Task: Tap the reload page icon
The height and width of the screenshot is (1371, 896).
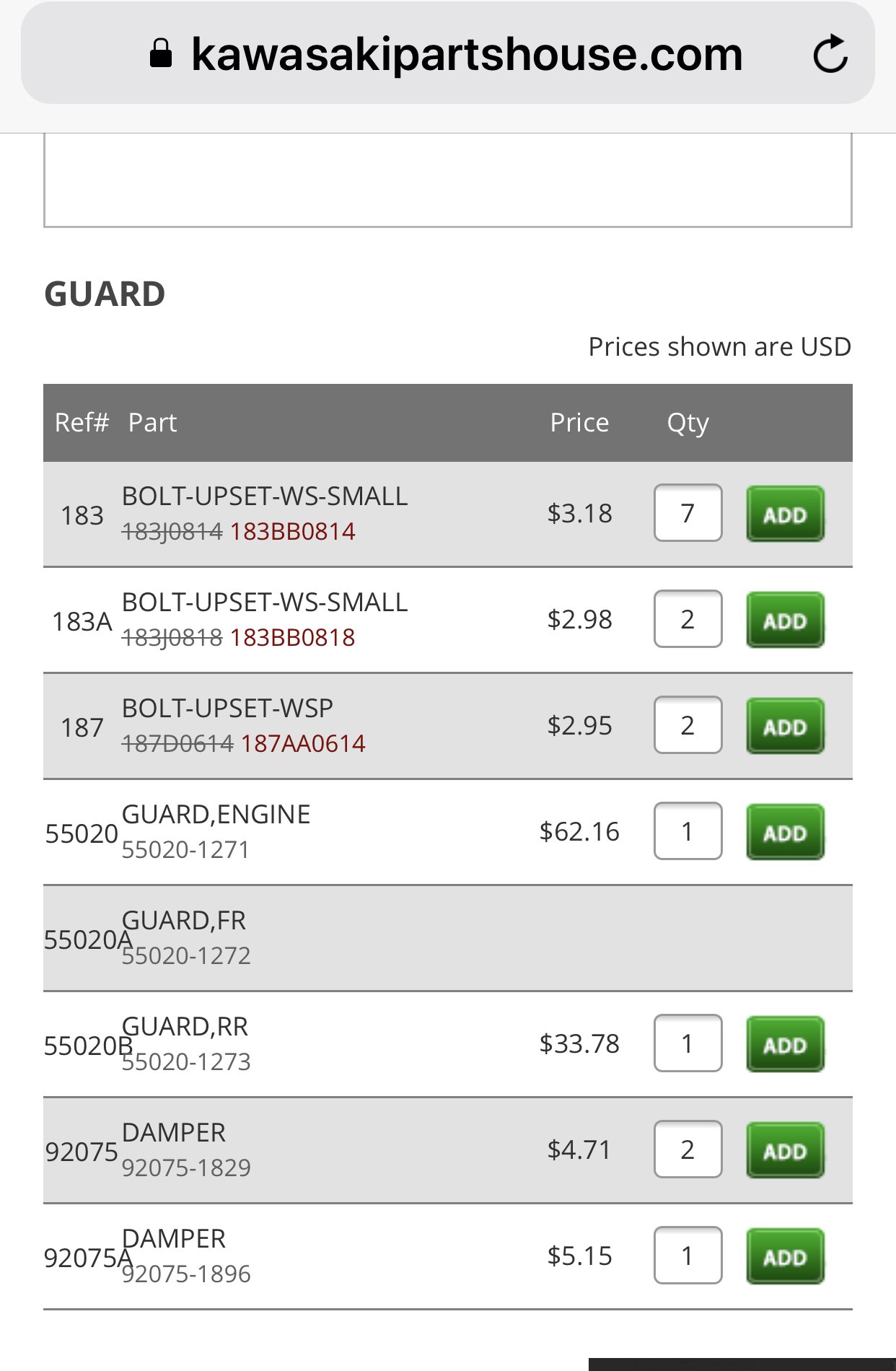Action: [830, 54]
